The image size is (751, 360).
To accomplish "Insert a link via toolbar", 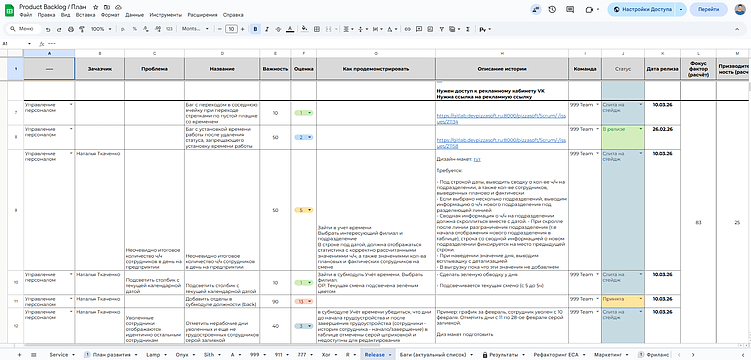I will (x=408, y=29).
